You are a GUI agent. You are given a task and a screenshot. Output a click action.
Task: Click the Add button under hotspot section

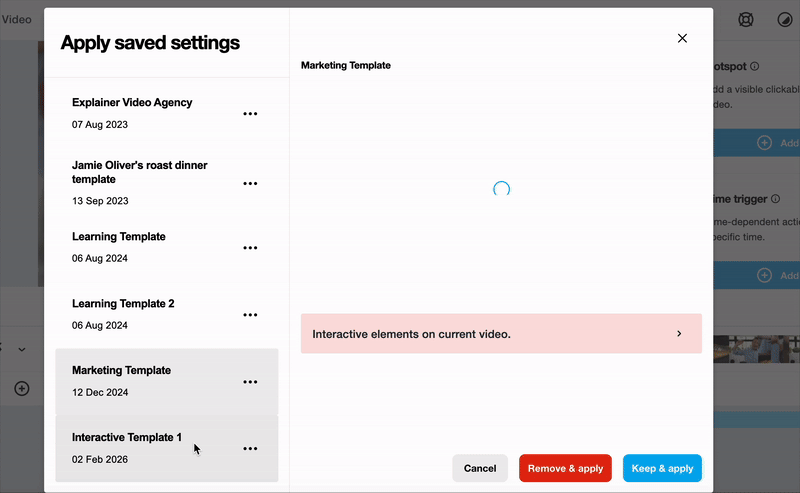757,143
